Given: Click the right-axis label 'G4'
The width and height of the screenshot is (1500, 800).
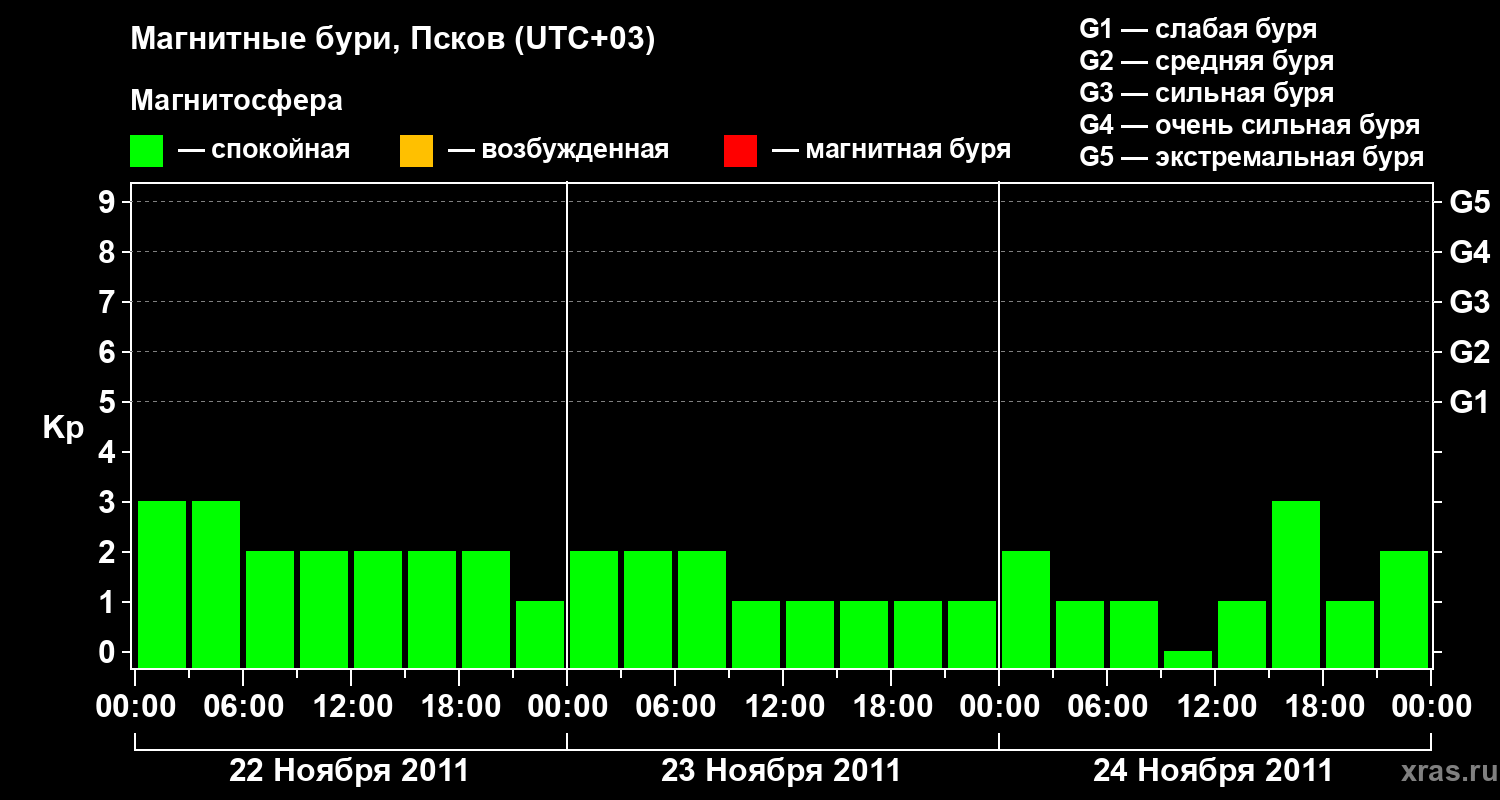Looking at the screenshot, I should 1470,252.
